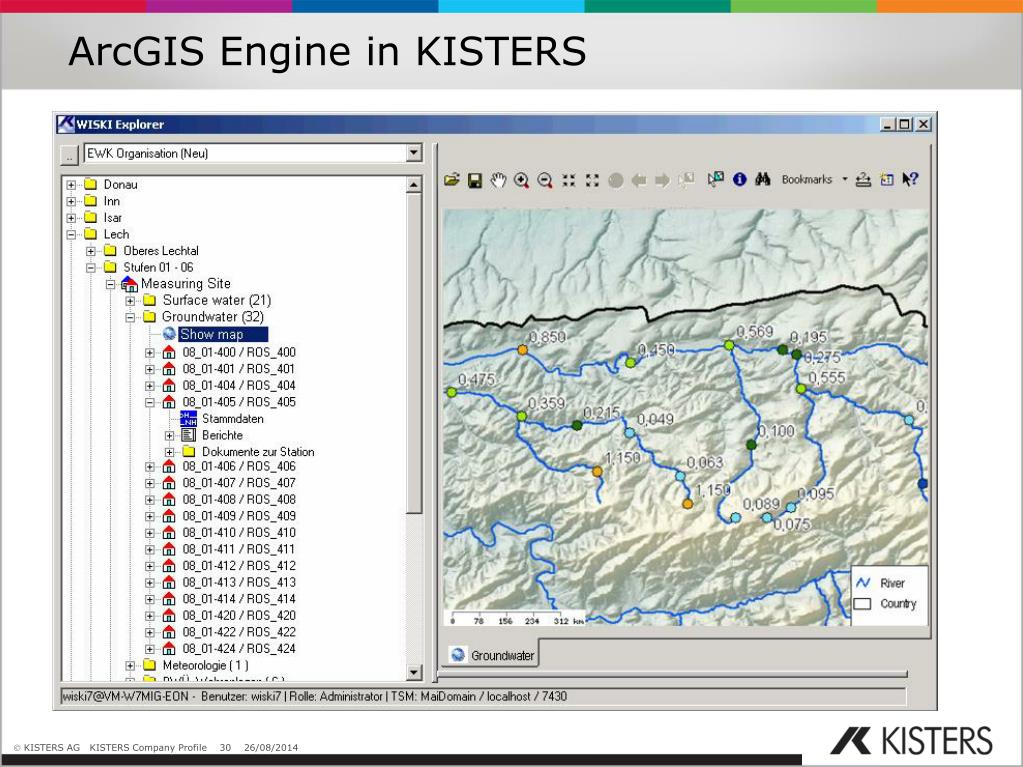Click the What's This help pointer icon
Screen dimensions: 1023x767
tap(910, 179)
